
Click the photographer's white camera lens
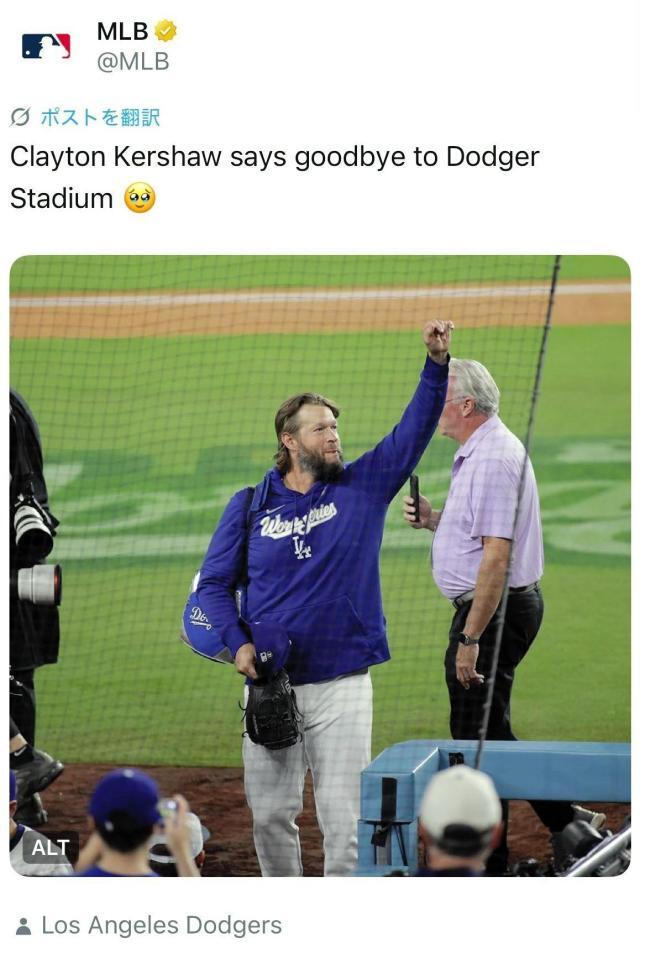coord(39,583)
